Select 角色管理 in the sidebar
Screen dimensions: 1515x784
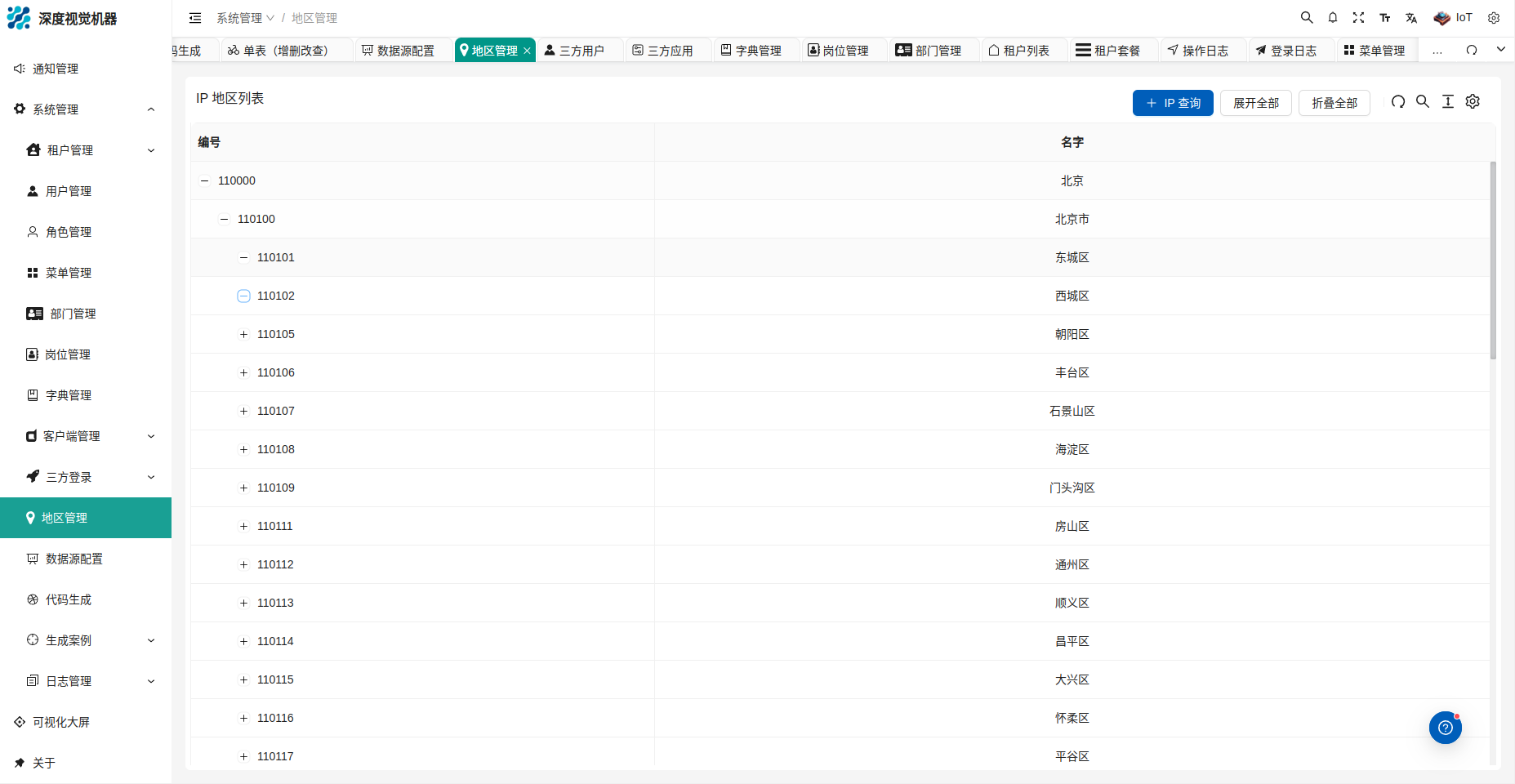tap(69, 232)
